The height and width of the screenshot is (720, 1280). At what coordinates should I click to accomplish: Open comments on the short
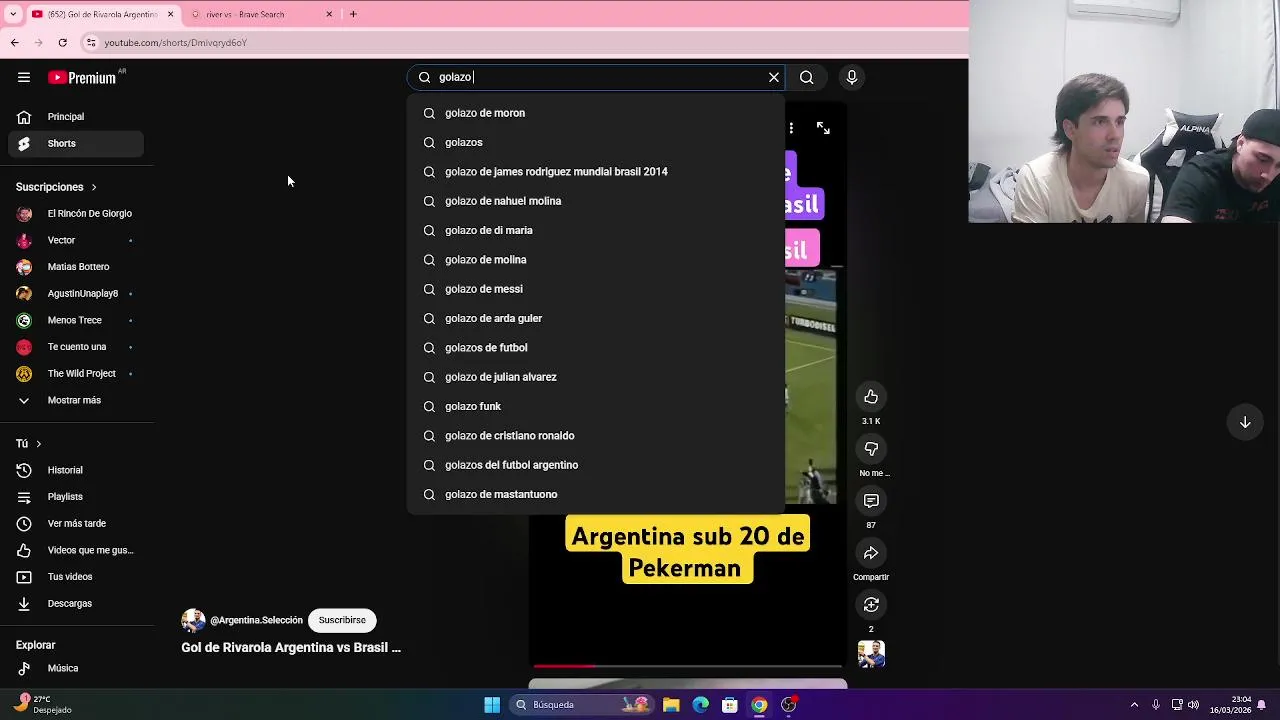click(x=871, y=501)
